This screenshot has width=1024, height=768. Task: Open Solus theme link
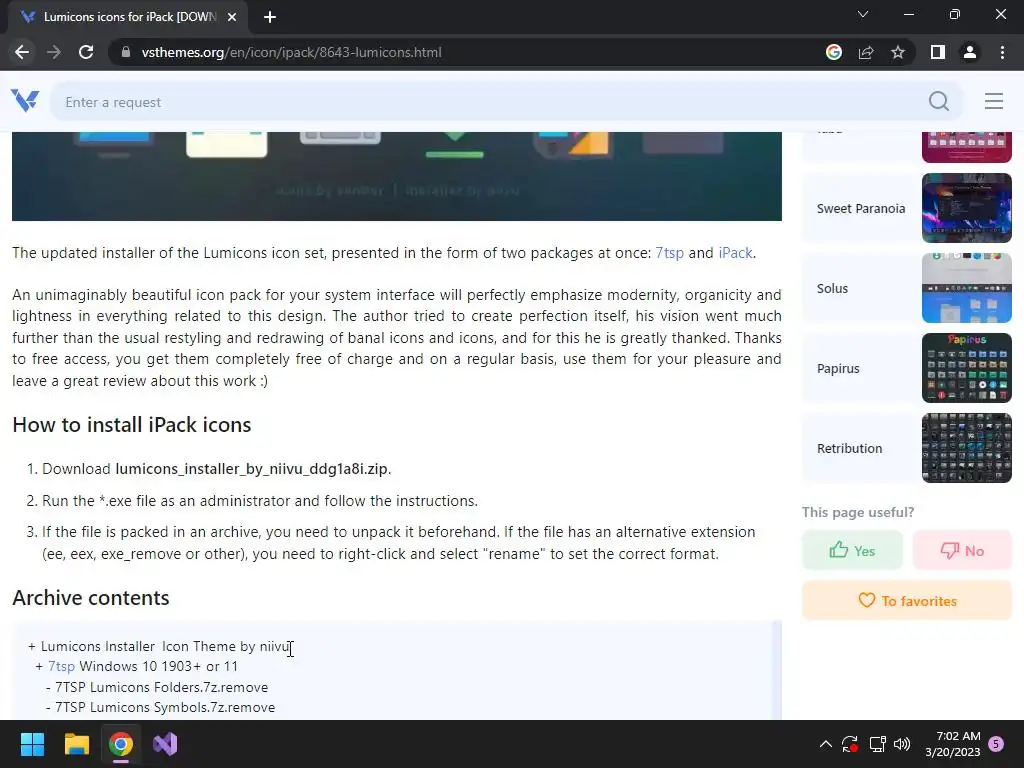coord(832,288)
